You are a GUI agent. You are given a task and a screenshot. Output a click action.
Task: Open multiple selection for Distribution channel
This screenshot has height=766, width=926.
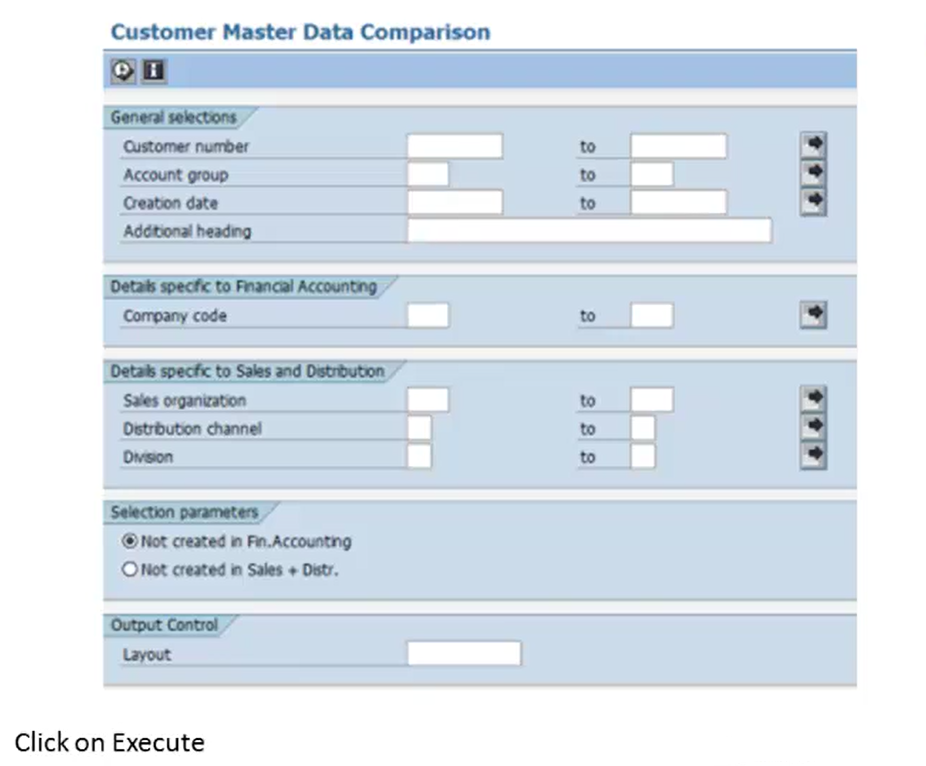813,427
